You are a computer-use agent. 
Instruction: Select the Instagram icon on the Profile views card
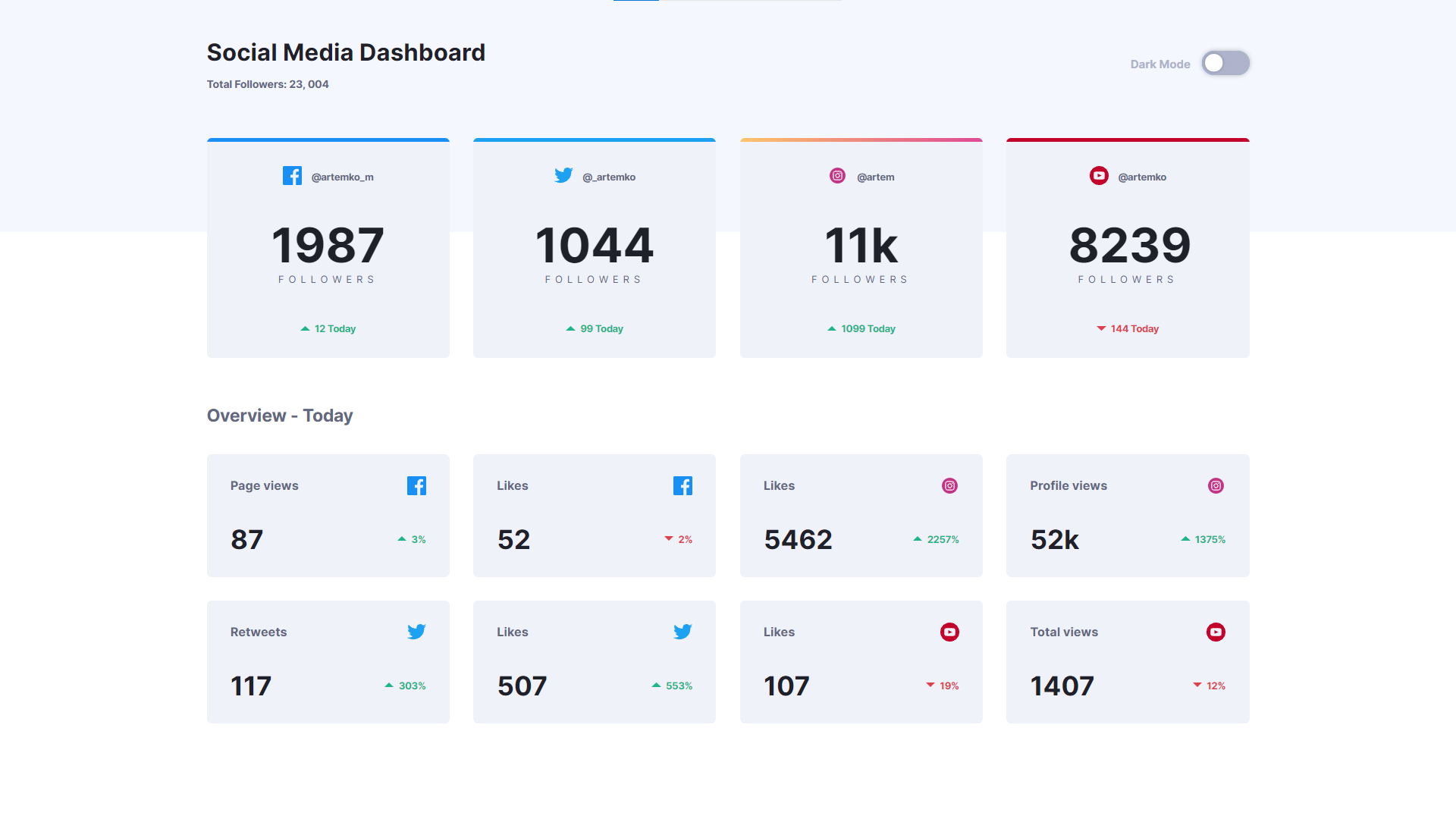pos(1216,485)
